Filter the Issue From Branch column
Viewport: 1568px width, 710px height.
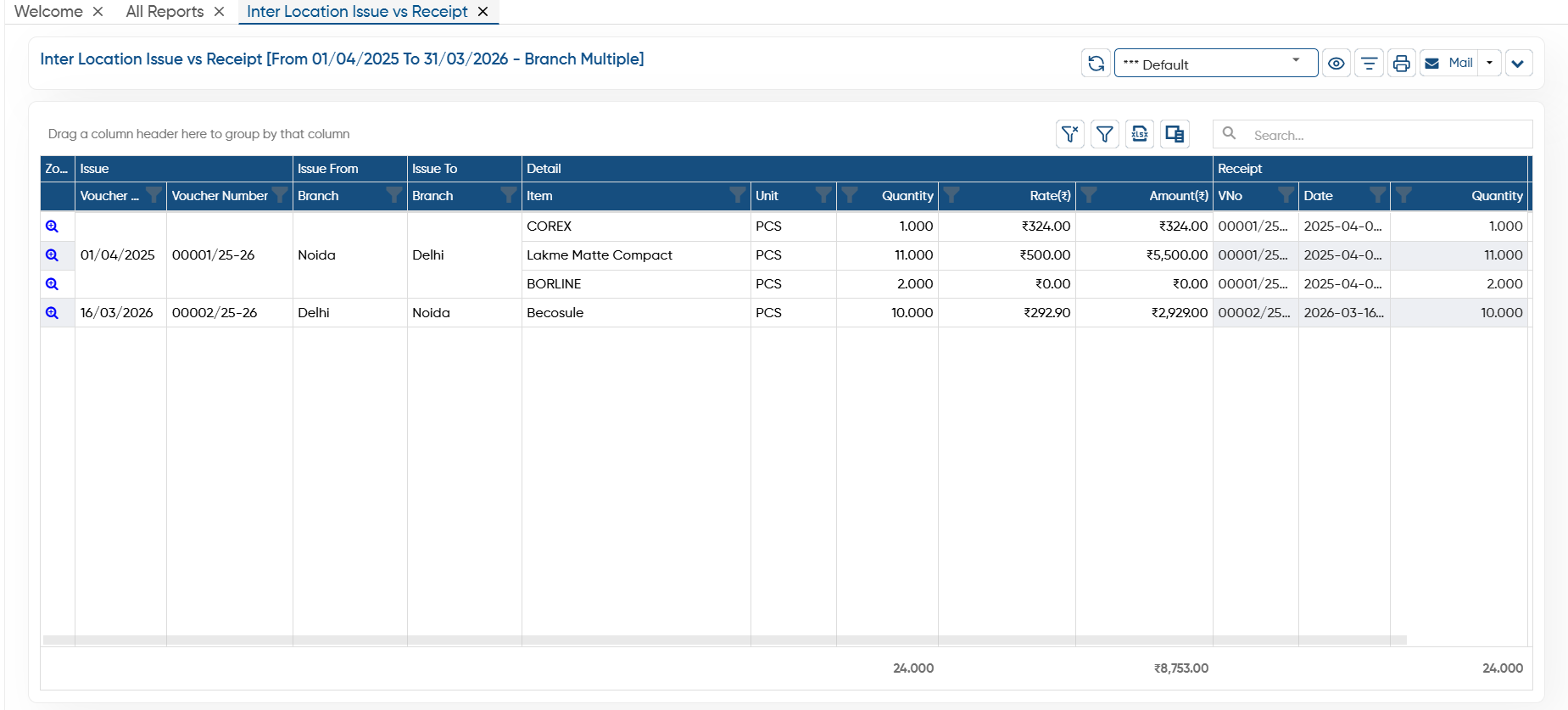coord(394,196)
